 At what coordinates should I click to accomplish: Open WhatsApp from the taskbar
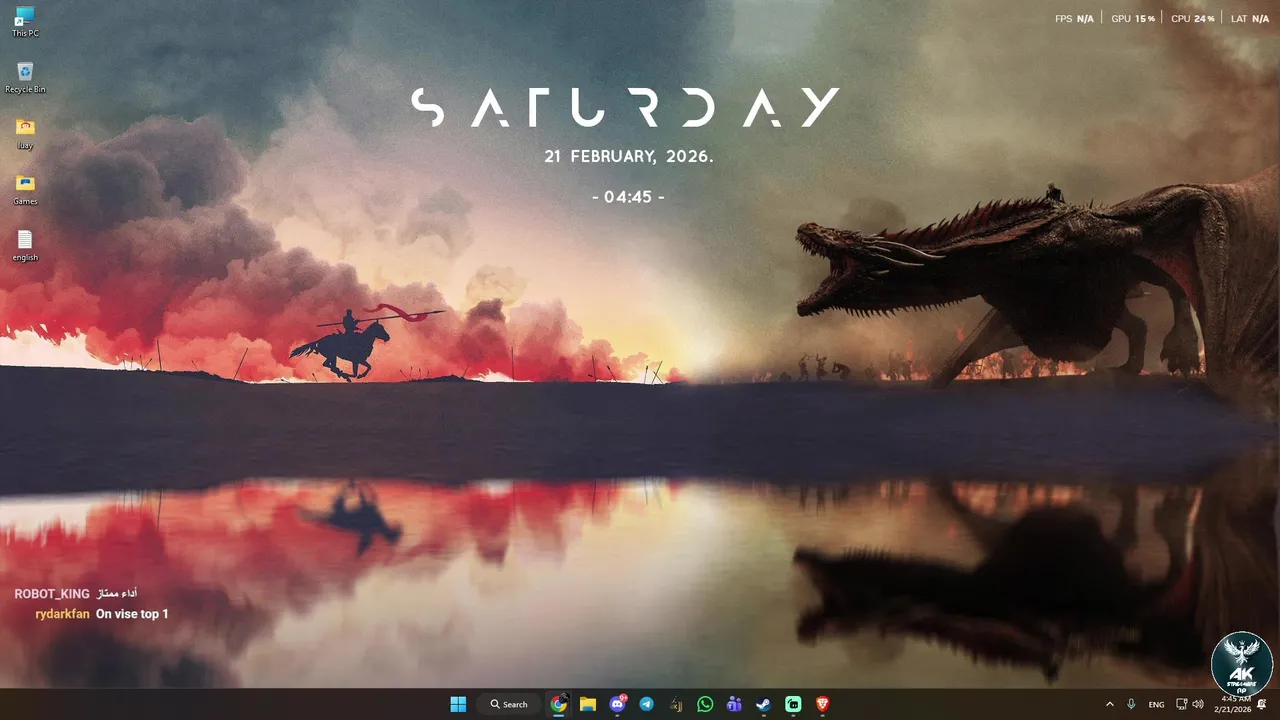[705, 704]
